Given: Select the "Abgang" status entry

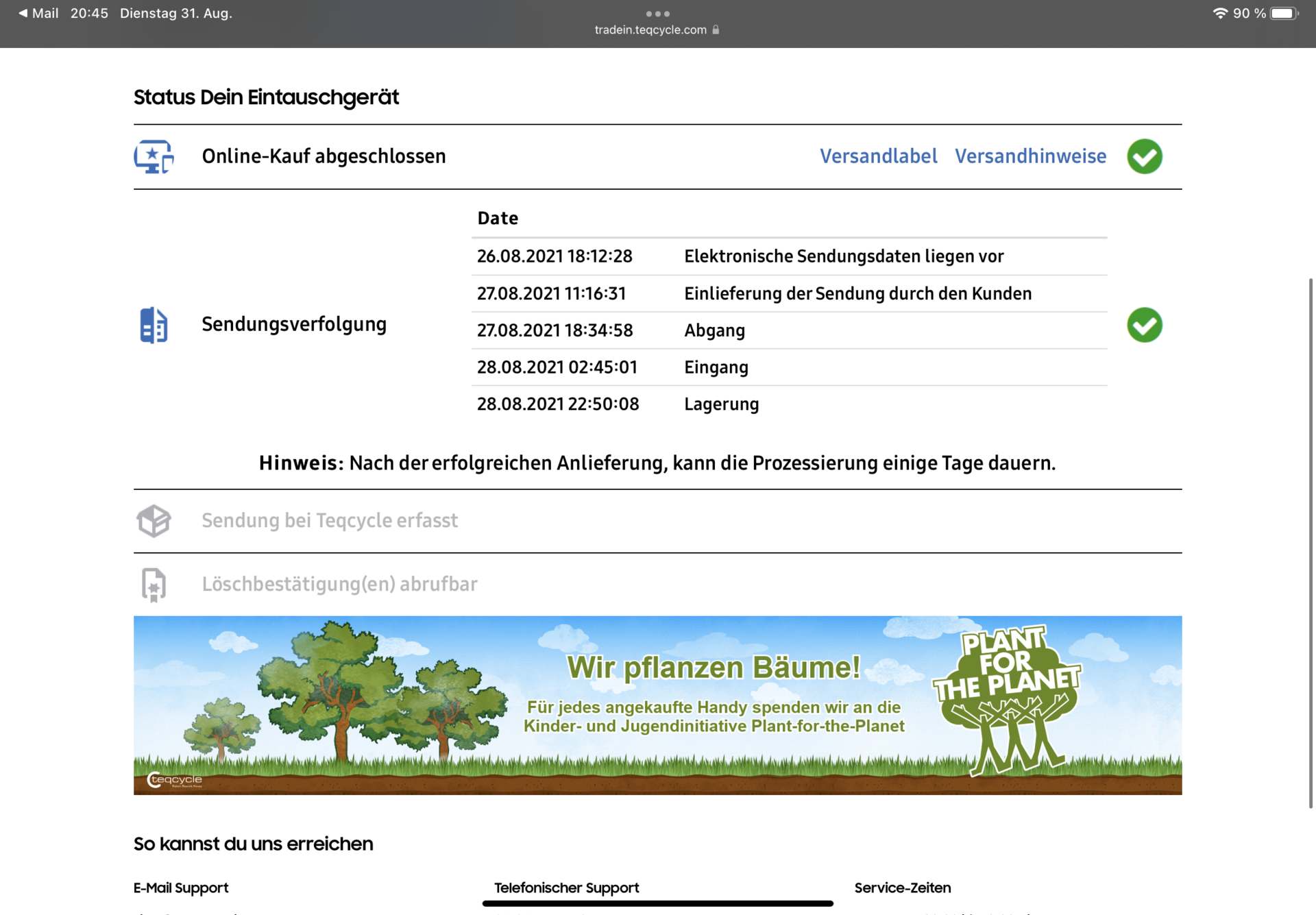Looking at the screenshot, I should [x=714, y=330].
